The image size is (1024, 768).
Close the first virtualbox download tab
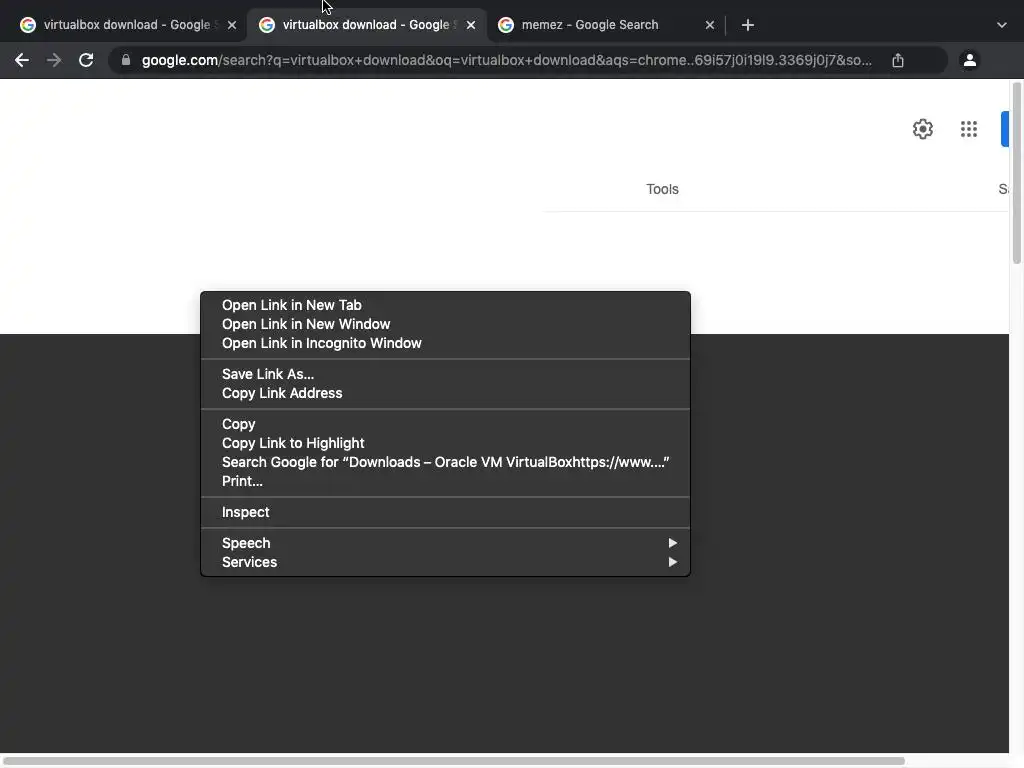(232, 25)
